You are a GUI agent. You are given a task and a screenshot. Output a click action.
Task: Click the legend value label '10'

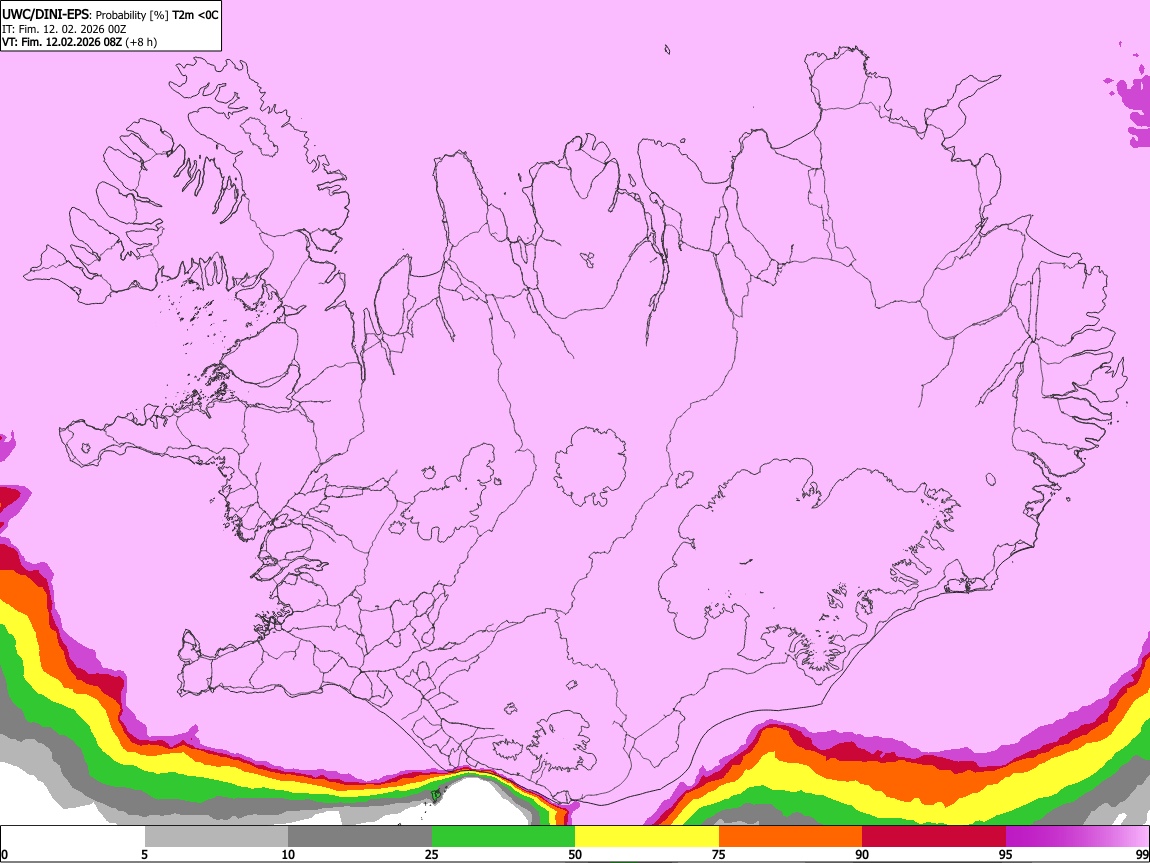[288, 854]
